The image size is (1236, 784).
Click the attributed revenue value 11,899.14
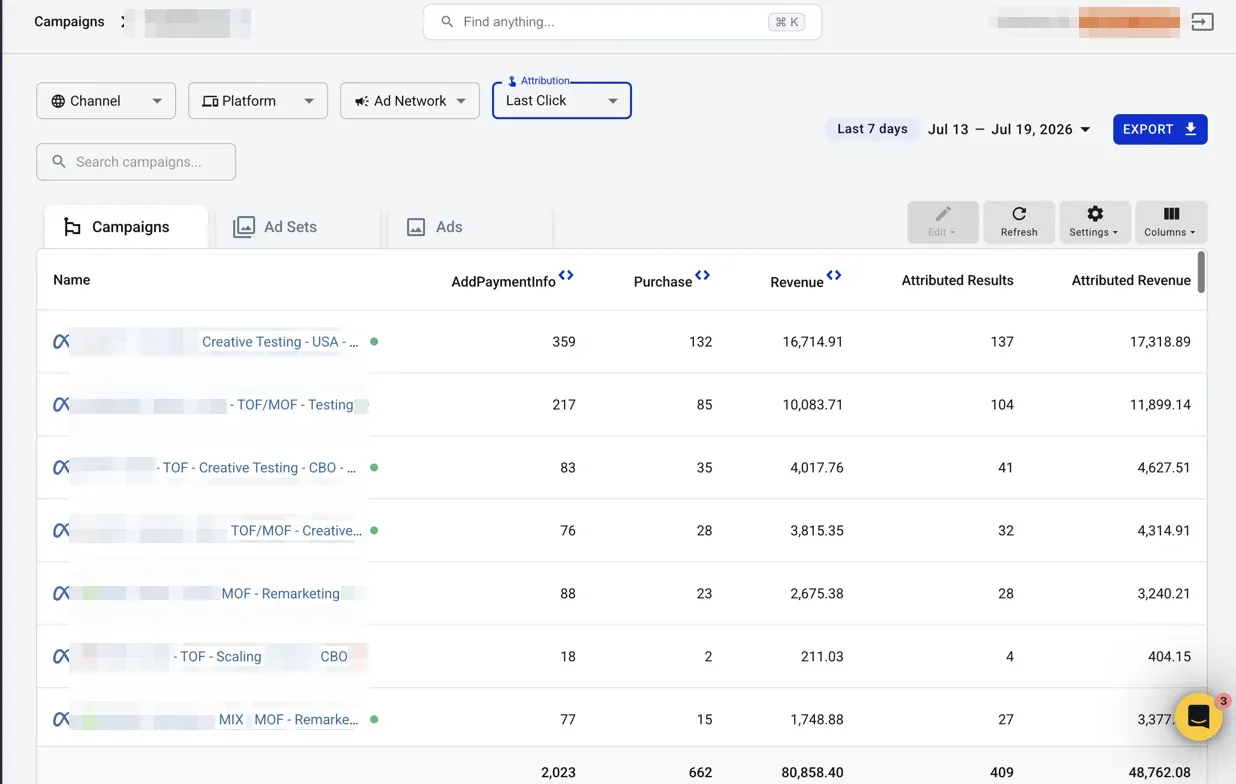(1160, 405)
